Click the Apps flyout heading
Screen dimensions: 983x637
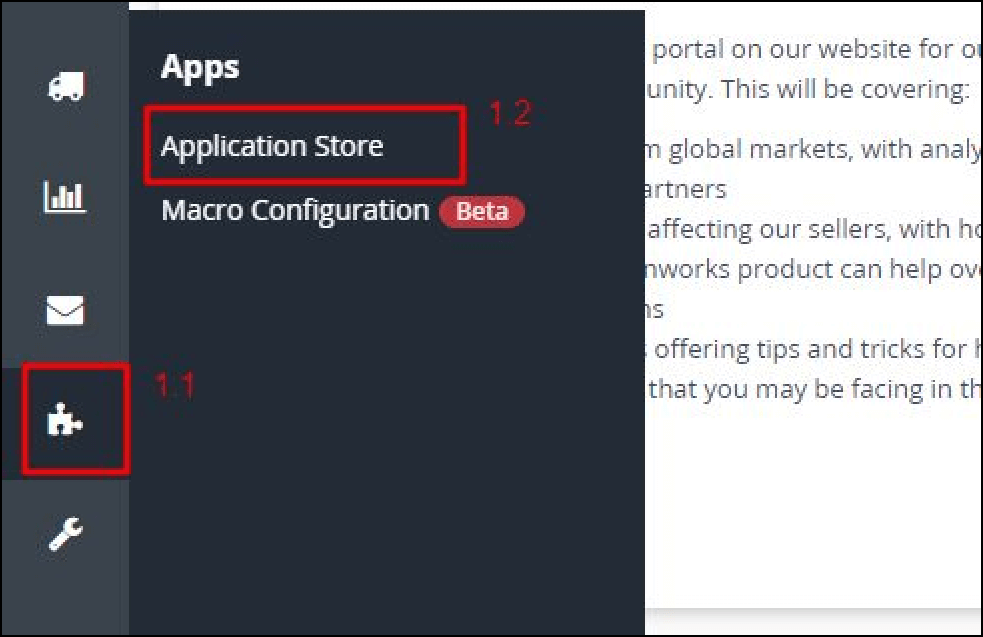200,67
